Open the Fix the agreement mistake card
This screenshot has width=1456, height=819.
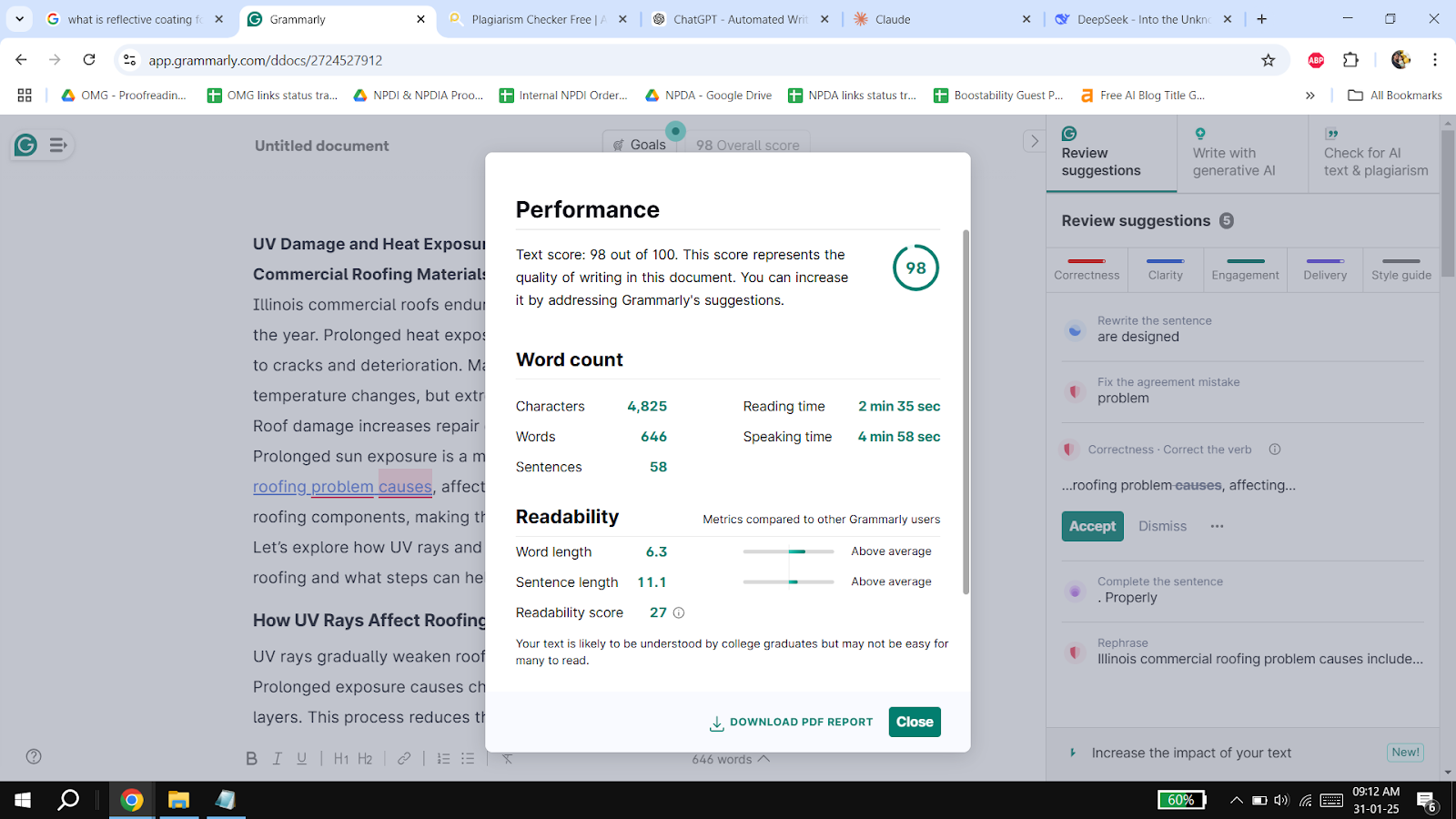pos(1243,390)
